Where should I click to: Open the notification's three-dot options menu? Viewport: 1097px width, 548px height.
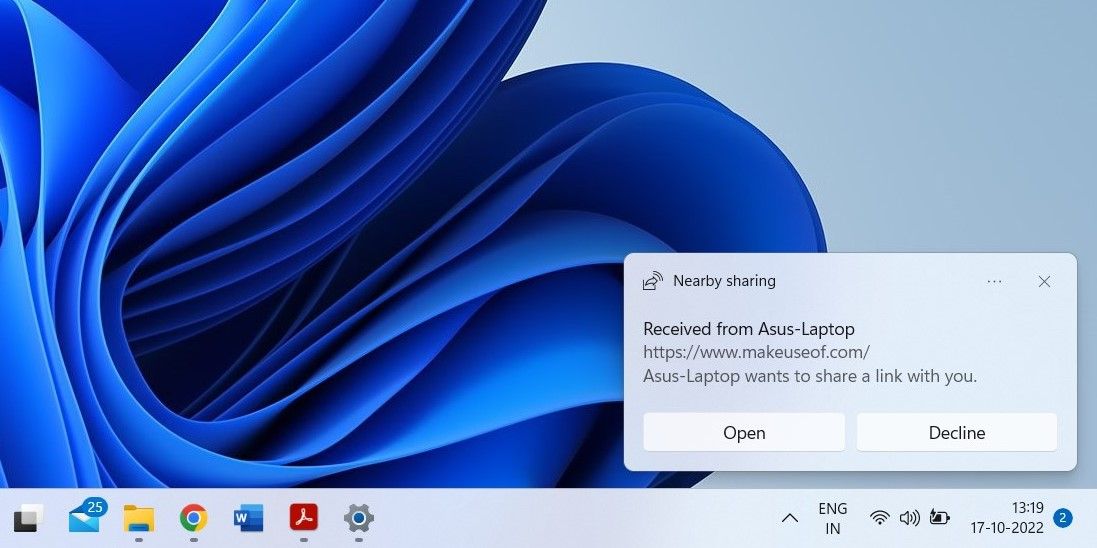click(994, 281)
